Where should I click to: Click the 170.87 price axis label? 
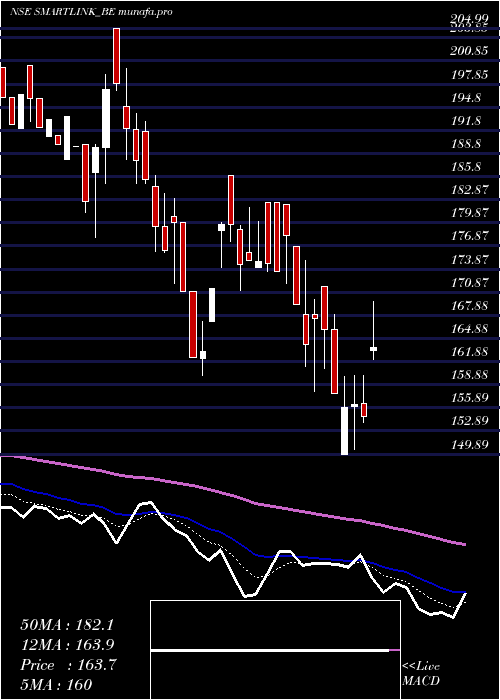click(469, 282)
